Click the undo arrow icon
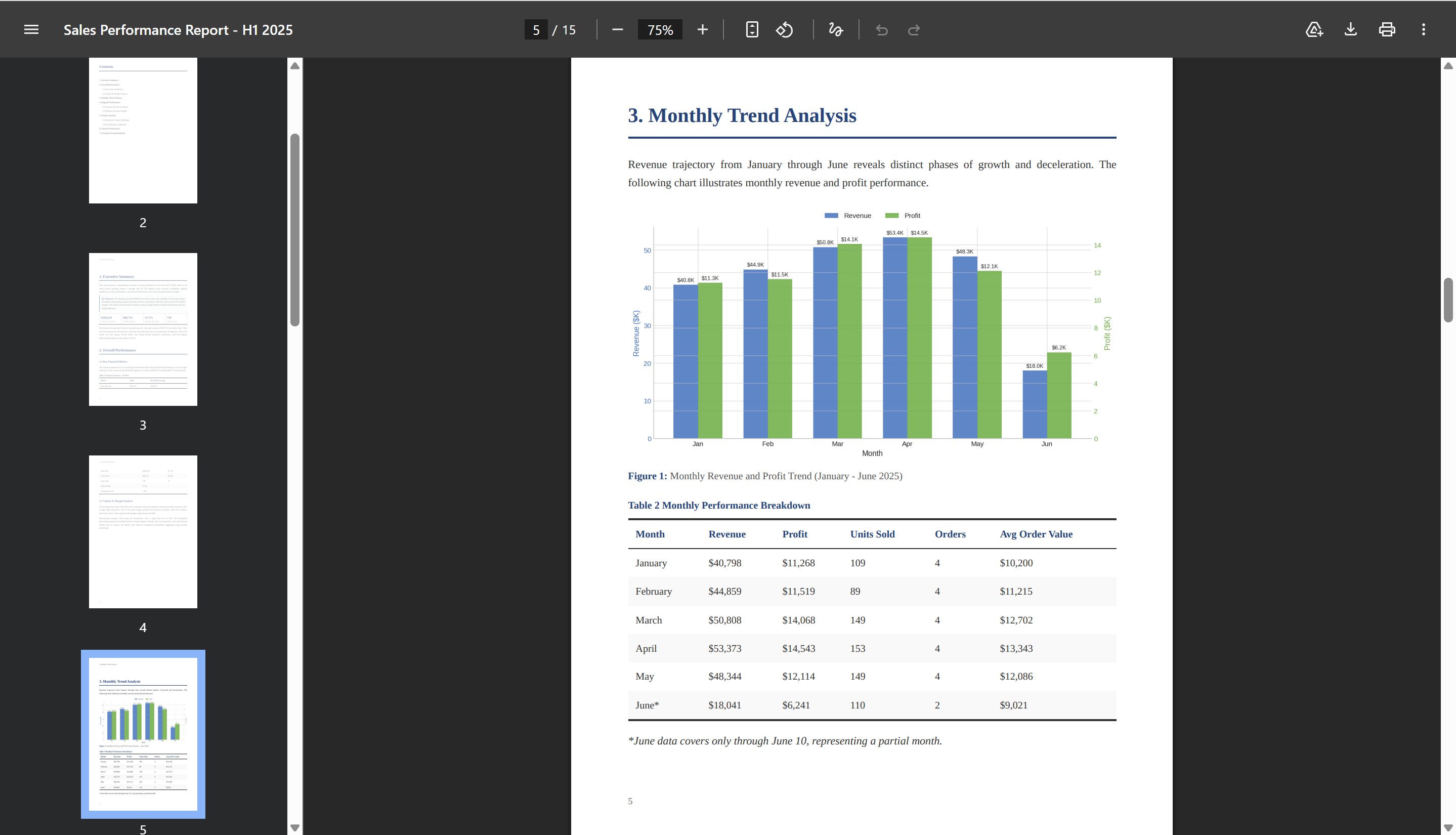This screenshot has width=1456, height=835. 882,30
